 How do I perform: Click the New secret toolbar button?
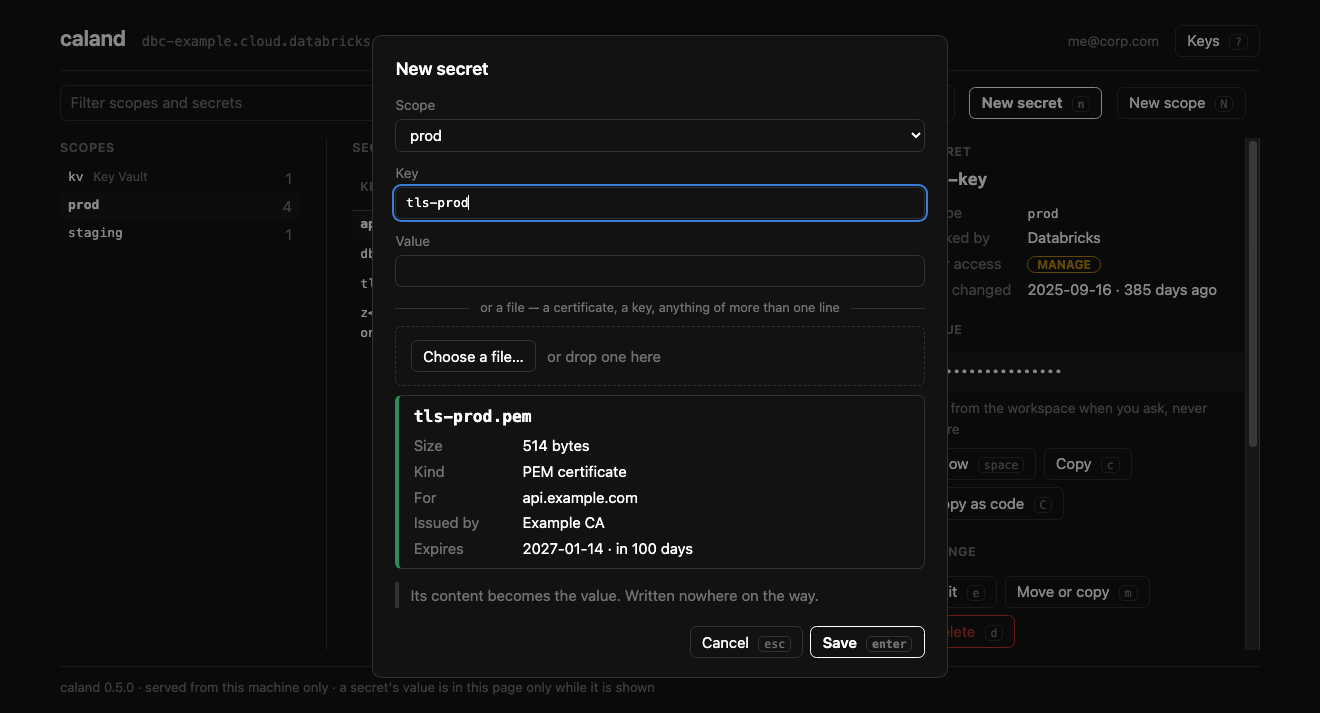(x=1035, y=103)
